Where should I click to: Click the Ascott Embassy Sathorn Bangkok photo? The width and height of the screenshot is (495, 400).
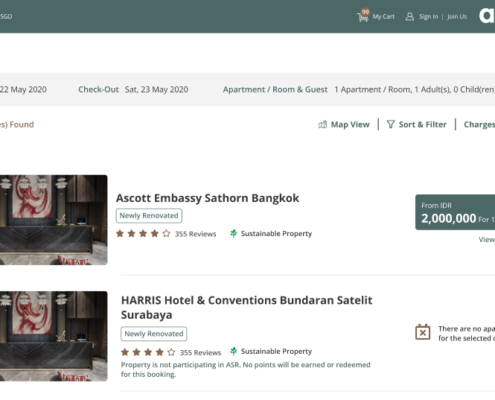[x=54, y=220]
